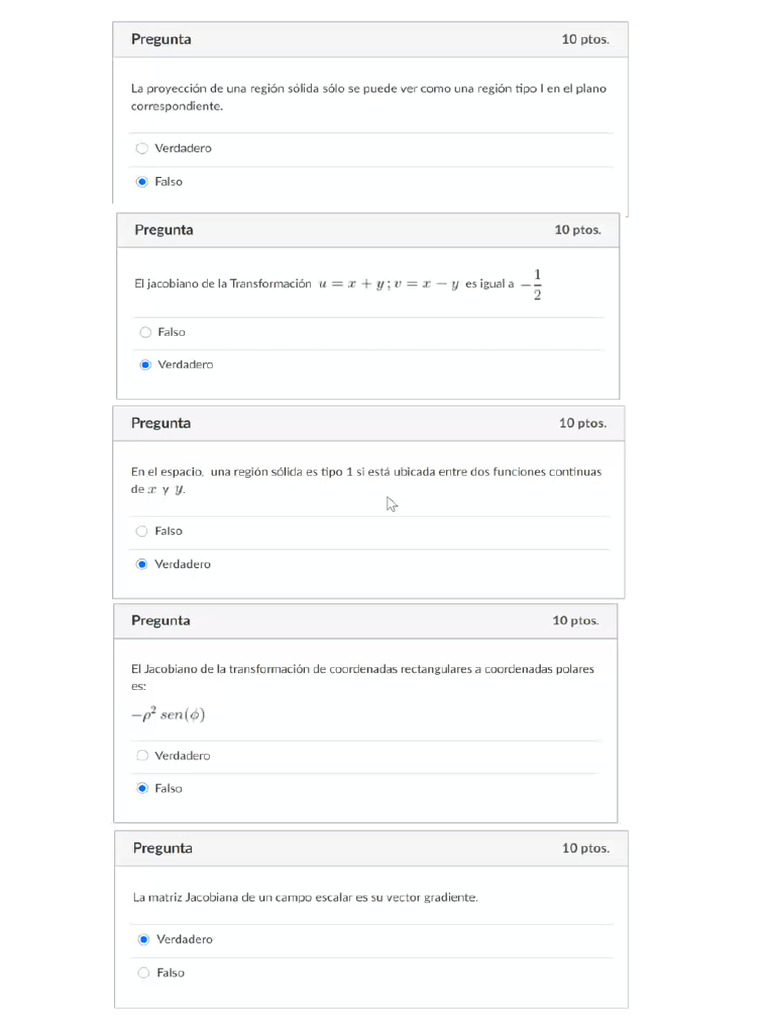Click the Pregunta header of the gradient question
The image size is (768, 1024).
(x=163, y=848)
